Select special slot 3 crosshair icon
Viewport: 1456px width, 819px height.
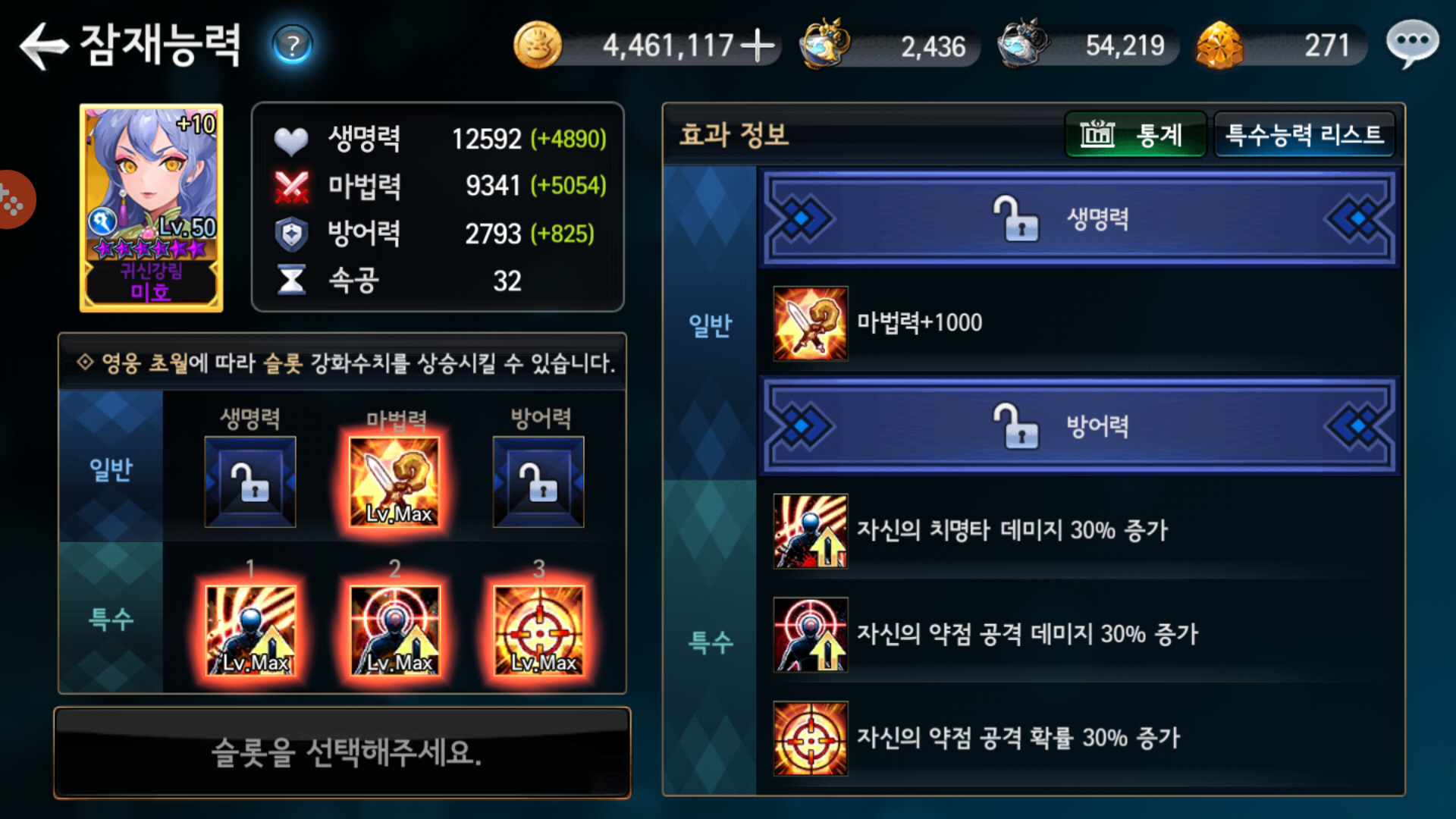tap(539, 630)
